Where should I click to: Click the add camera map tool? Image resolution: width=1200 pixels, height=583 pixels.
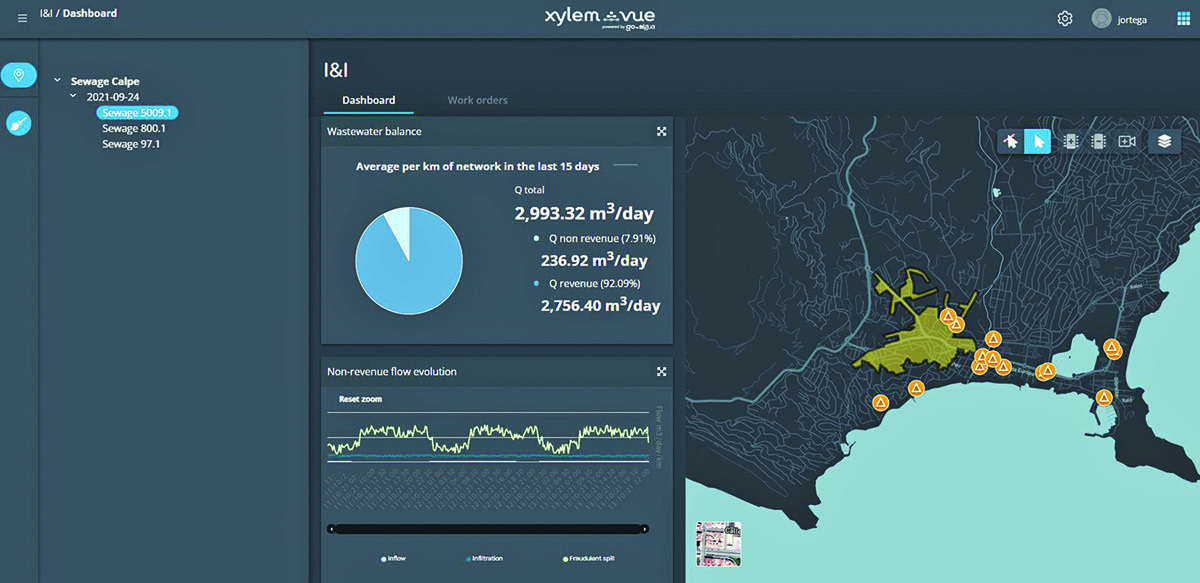click(1127, 142)
